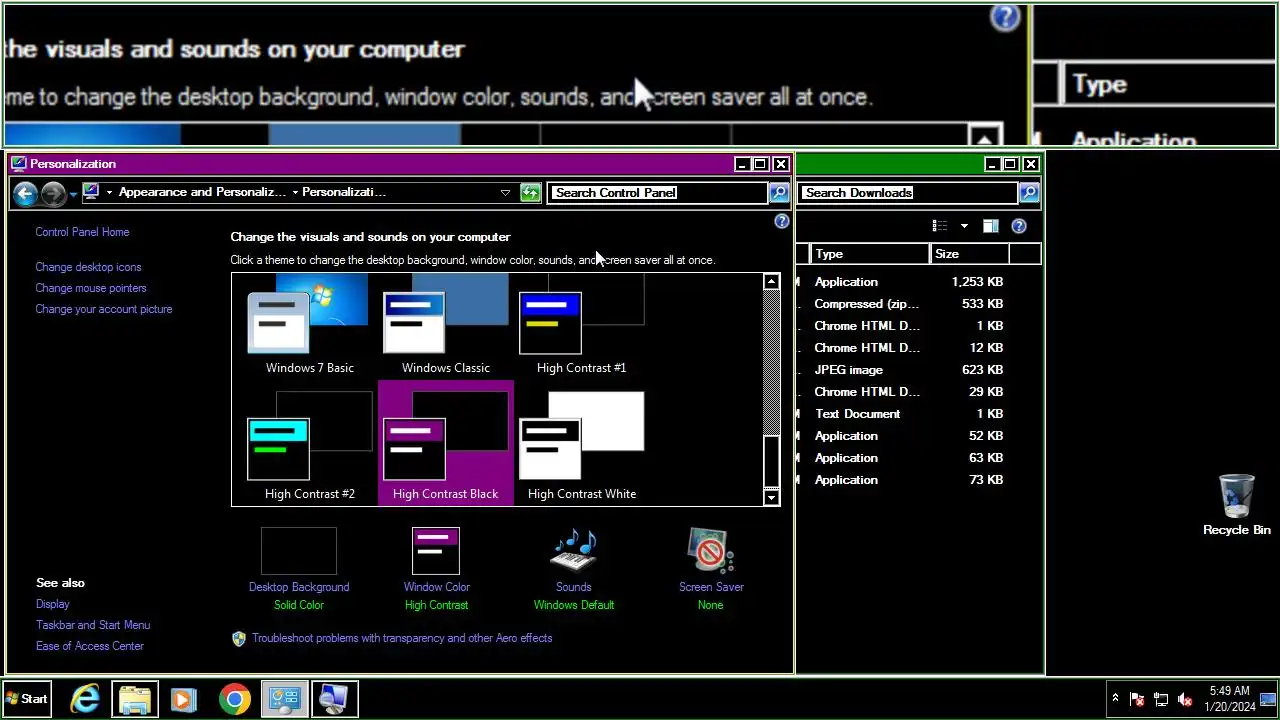The height and width of the screenshot is (720, 1280).
Task: Select the Windows Classic theme
Action: 445,325
